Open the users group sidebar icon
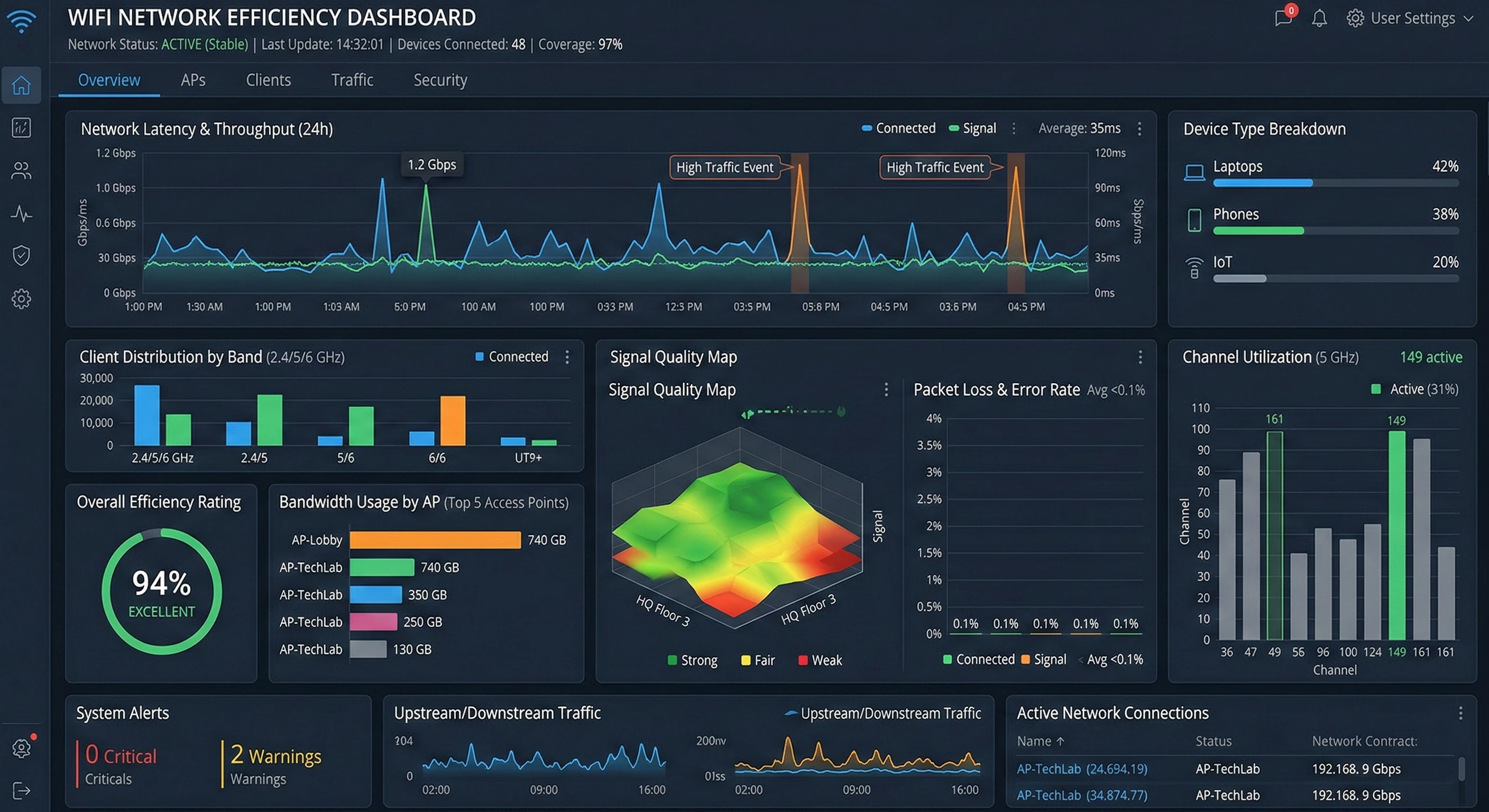This screenshot has height=812, width=1489. click(x=21, y=171)
